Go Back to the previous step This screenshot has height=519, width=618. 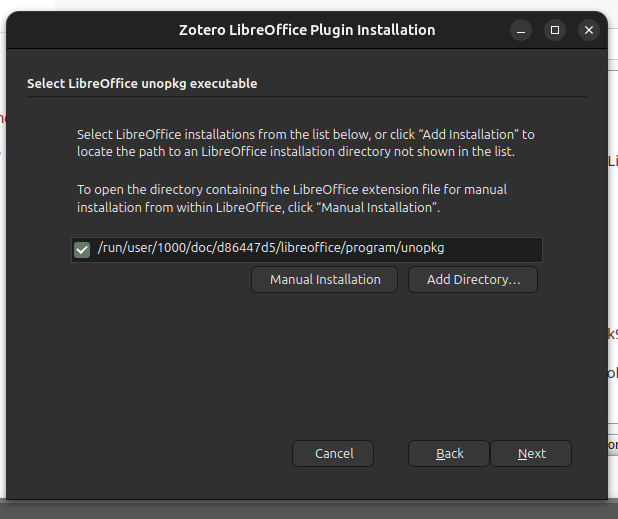pos(449,454)
